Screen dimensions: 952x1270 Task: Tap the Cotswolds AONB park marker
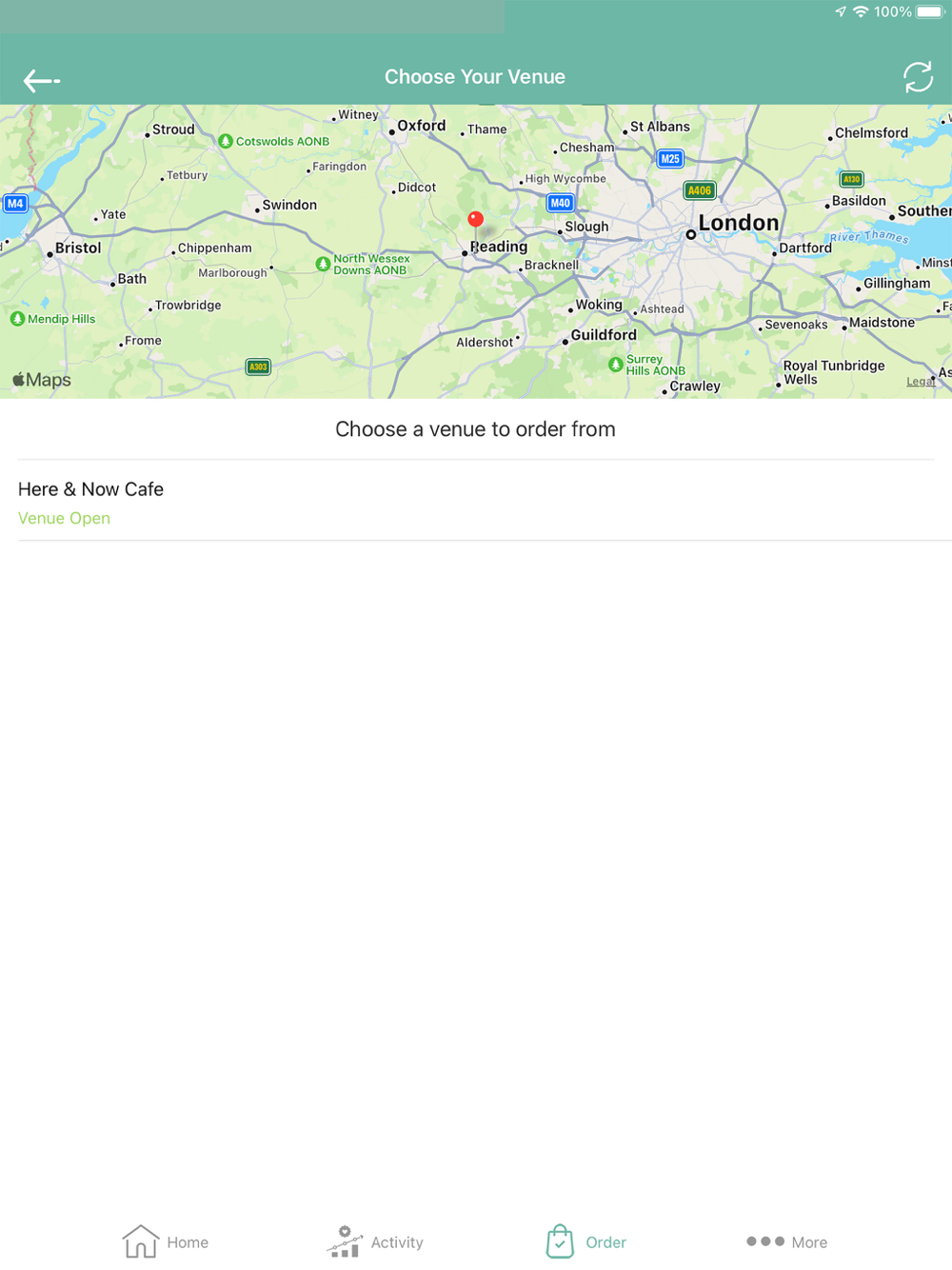[x=226, y=141]
